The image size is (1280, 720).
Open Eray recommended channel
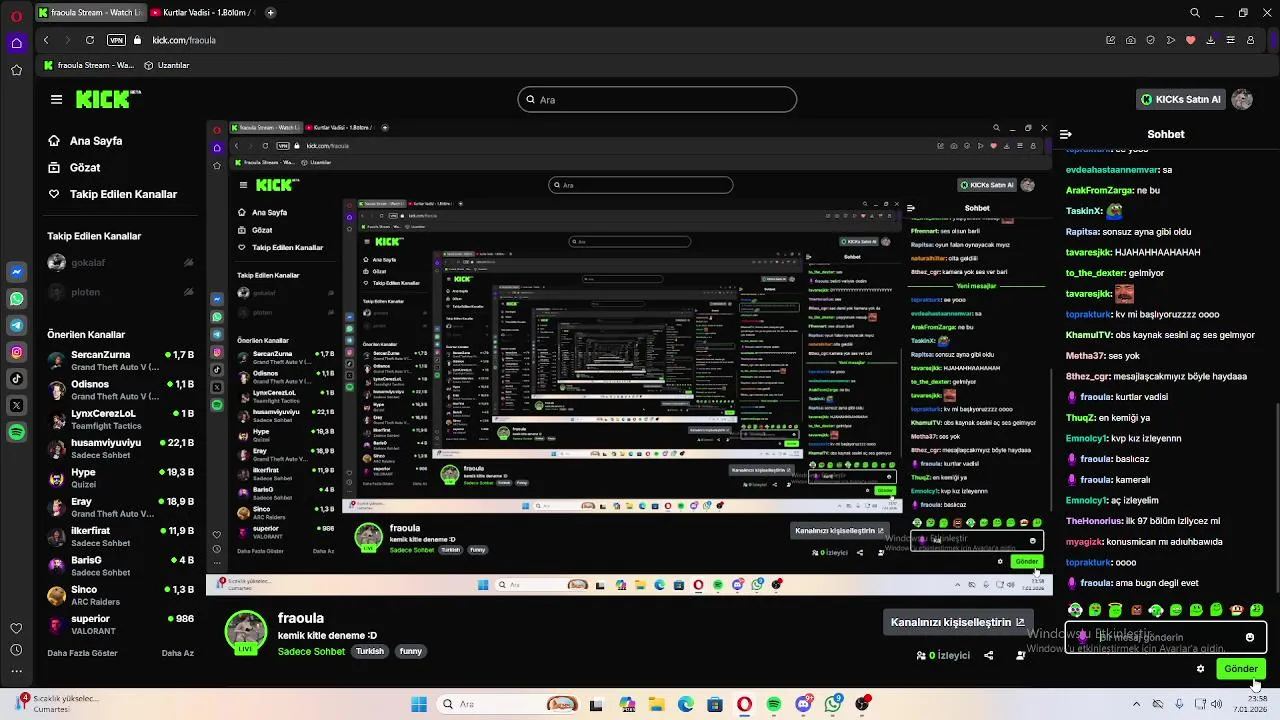coord(120,507)
